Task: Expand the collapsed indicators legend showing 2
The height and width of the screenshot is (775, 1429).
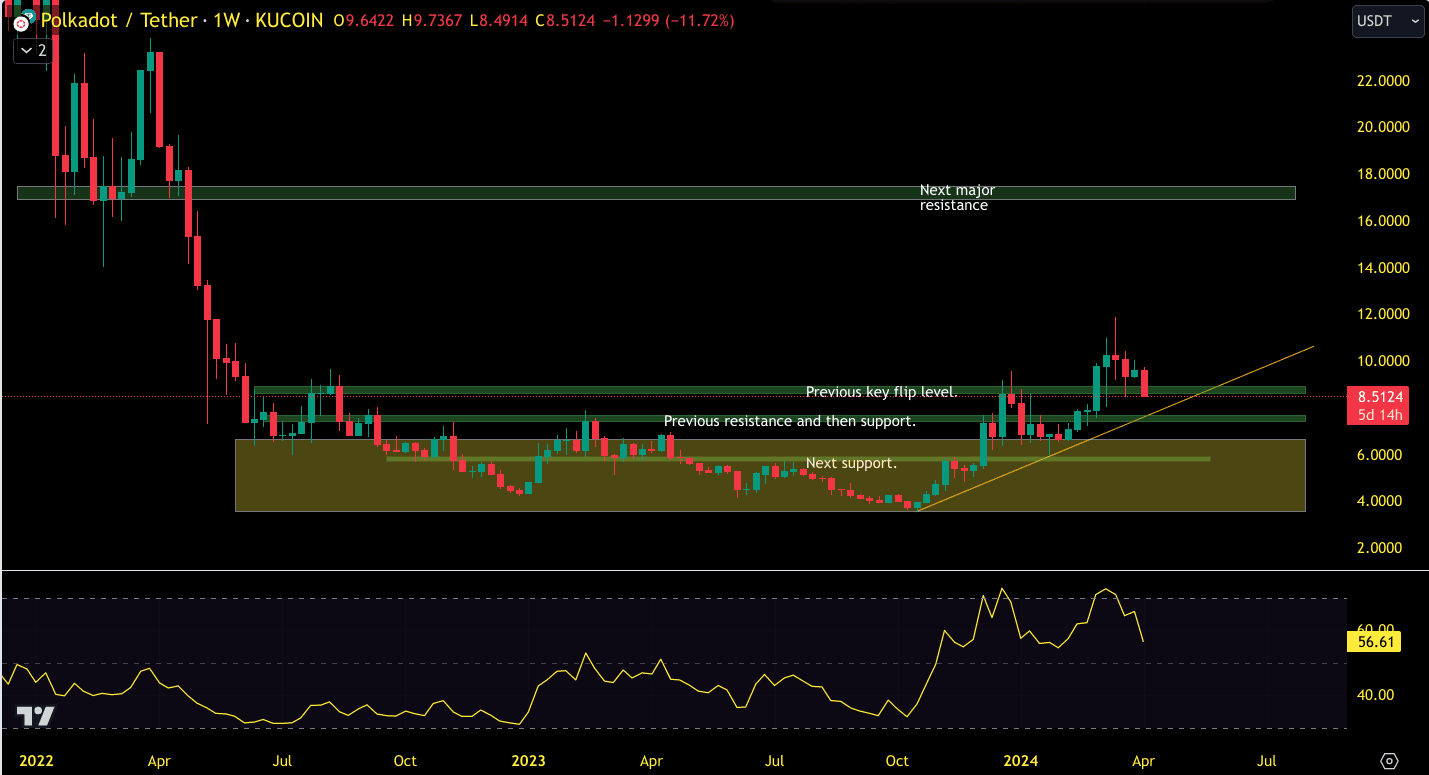Action: click(x=31, y=50)
